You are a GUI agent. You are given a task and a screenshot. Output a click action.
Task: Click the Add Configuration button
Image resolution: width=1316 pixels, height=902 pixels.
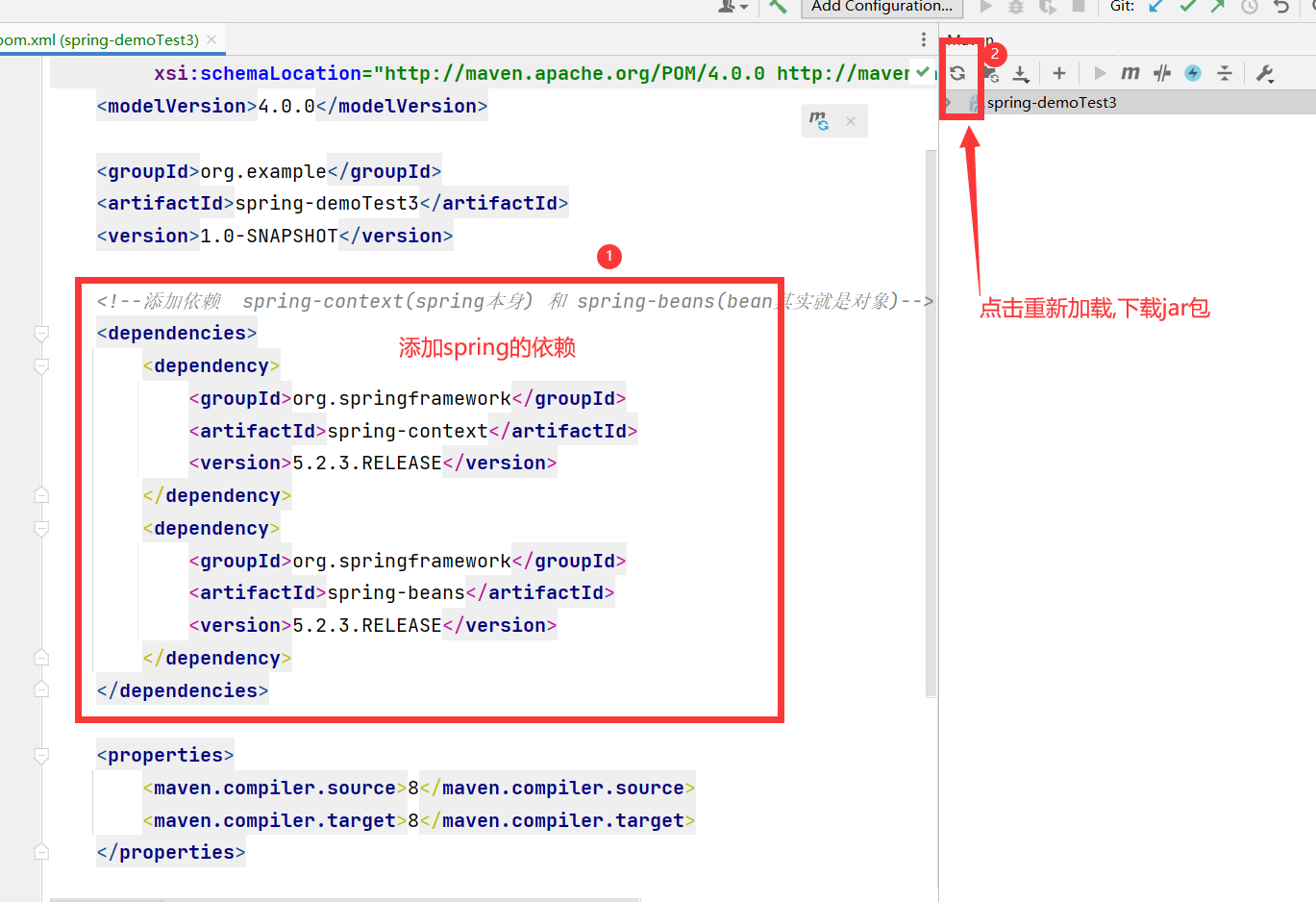pyautogui.click(x=881, y=8)
